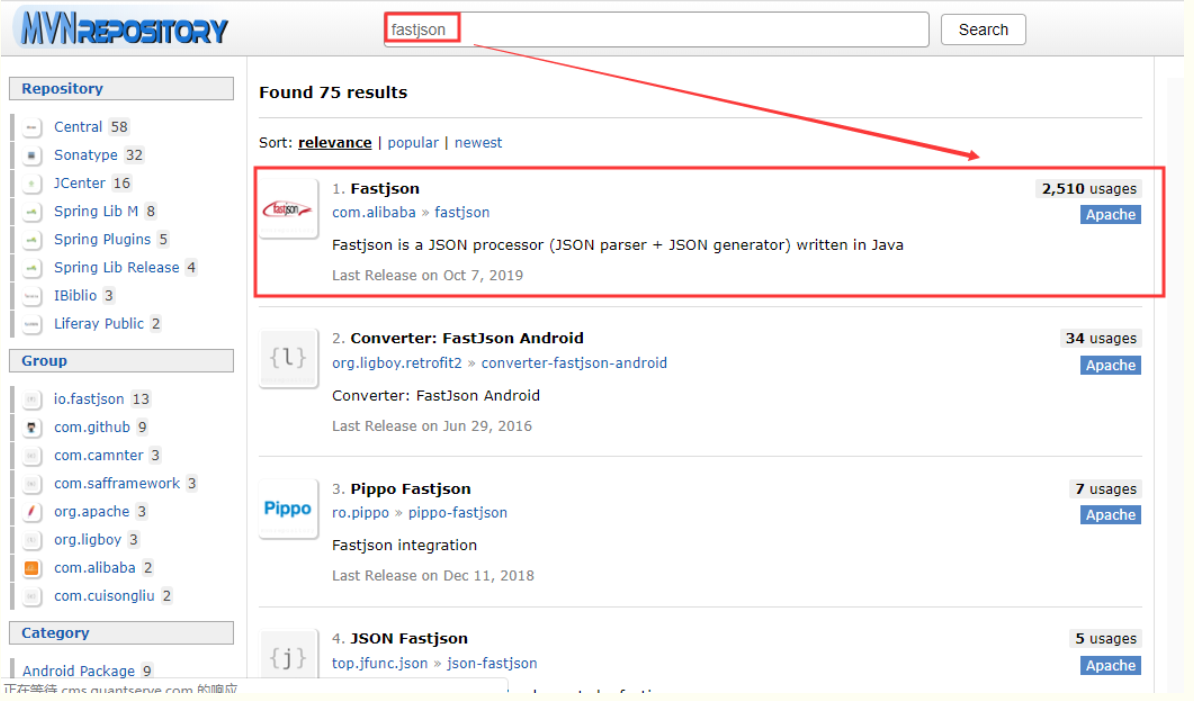Open the fastjson artifact link
The width and height of the screenshot is (1194, 701).
point(462,212)
